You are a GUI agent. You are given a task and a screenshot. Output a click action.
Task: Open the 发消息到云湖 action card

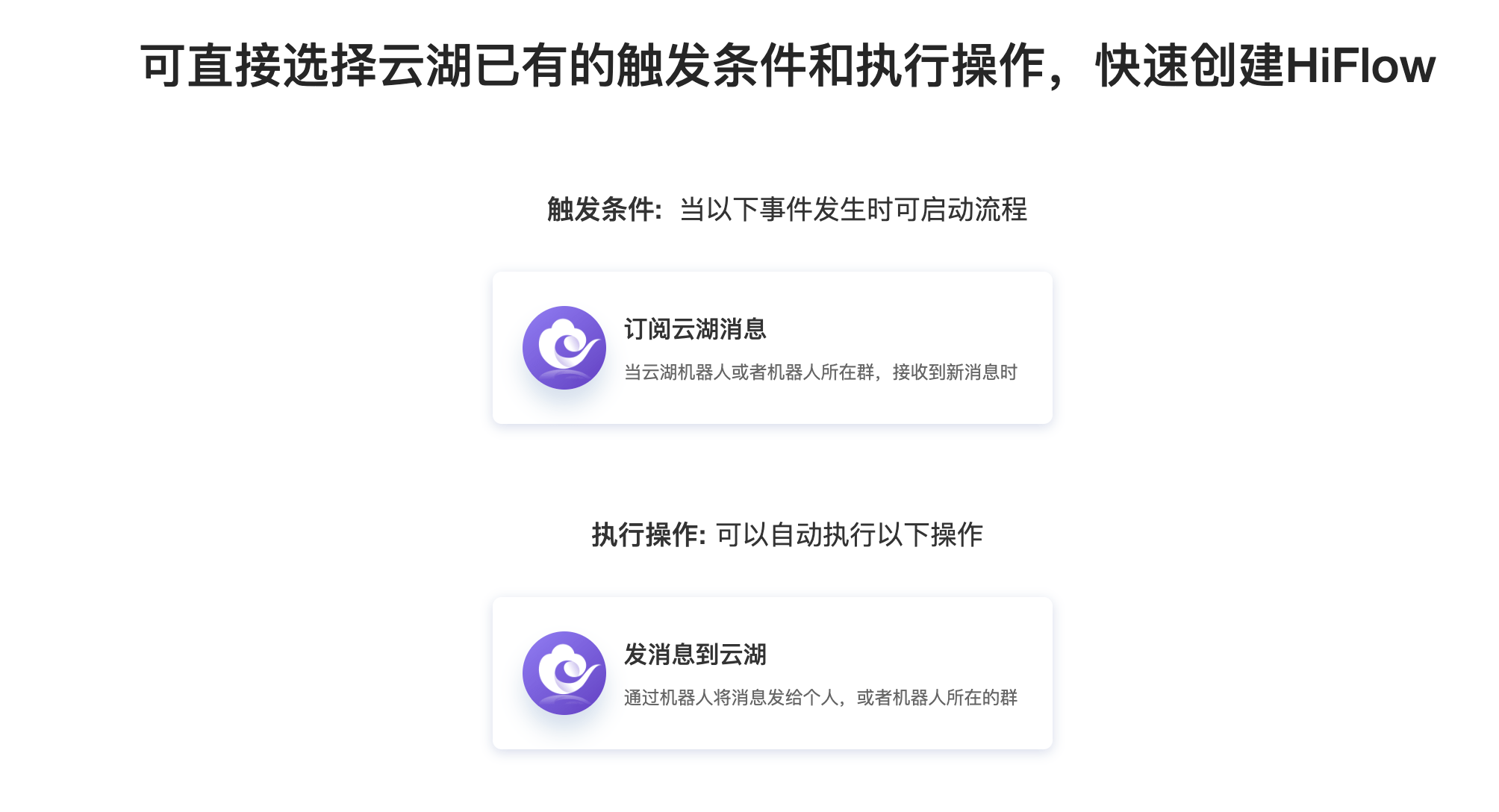click(x=773, y=673)
